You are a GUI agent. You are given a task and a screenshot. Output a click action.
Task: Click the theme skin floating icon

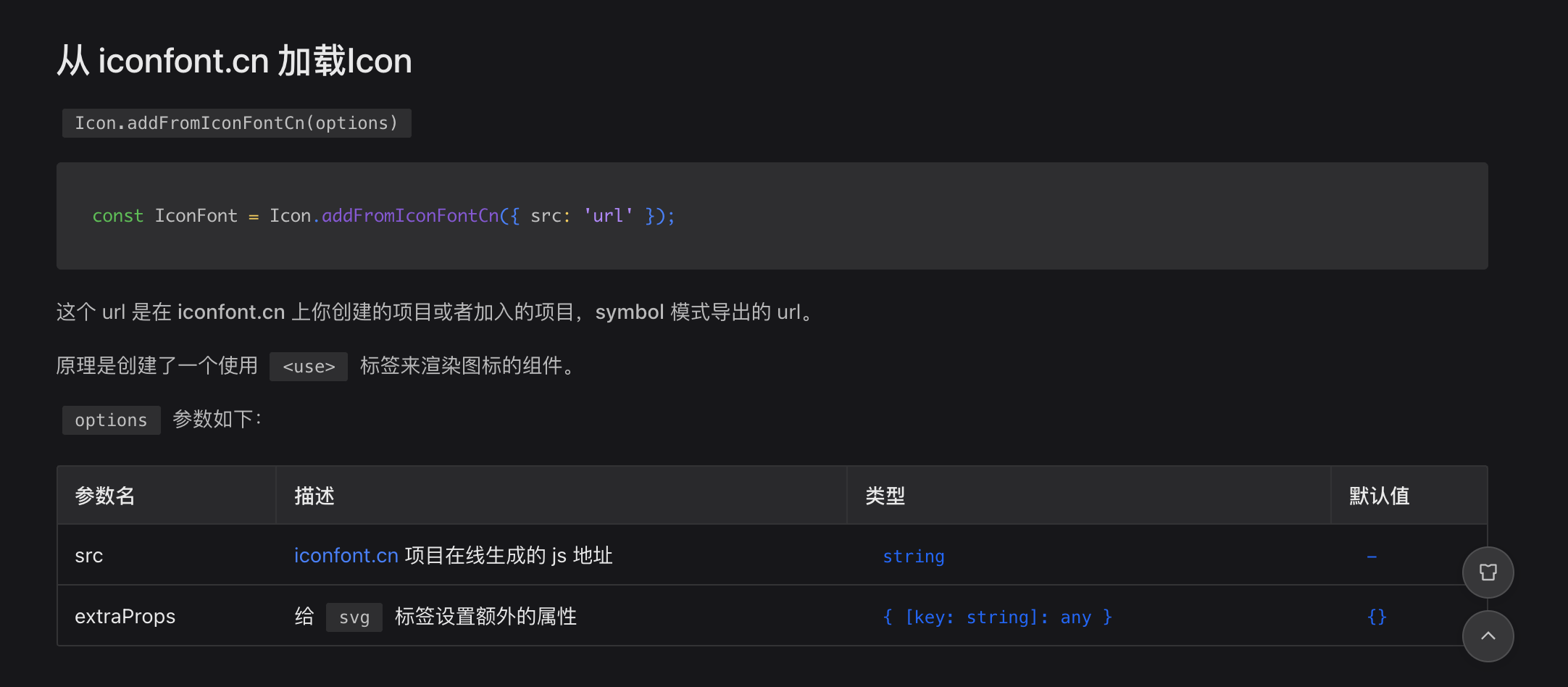(1488, 572)
